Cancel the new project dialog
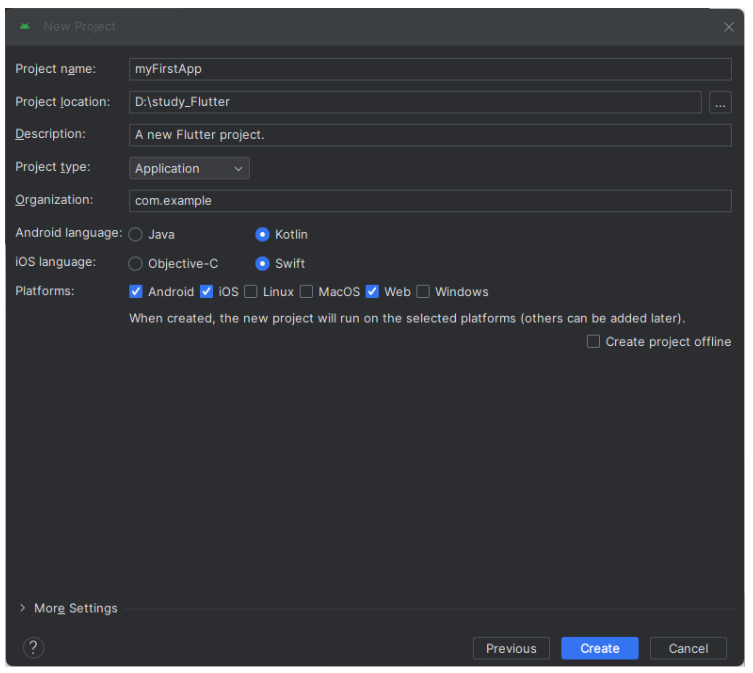This screenshot has width=753, height=673. (x=688, y=649)
